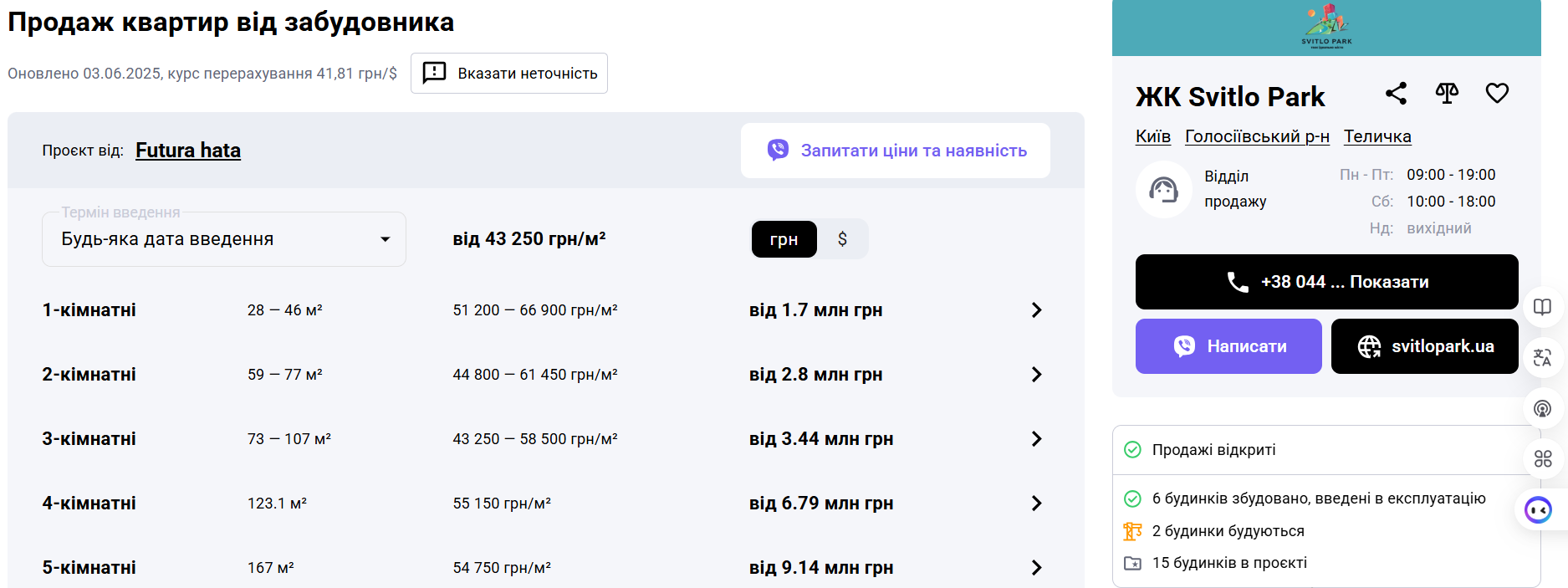Show the phone number +38 044
The image size is (1568, 588).
point(1326,282)
